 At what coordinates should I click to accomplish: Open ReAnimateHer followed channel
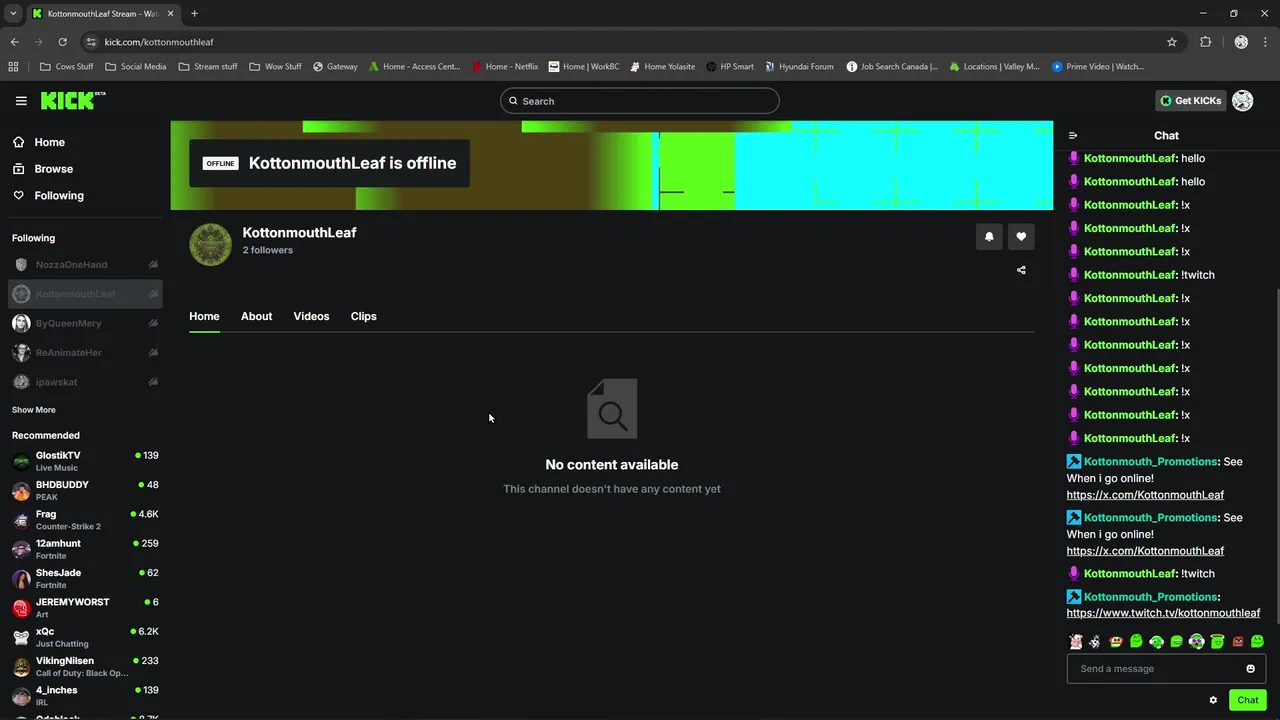pyautogui.click(x=85, y=353)
